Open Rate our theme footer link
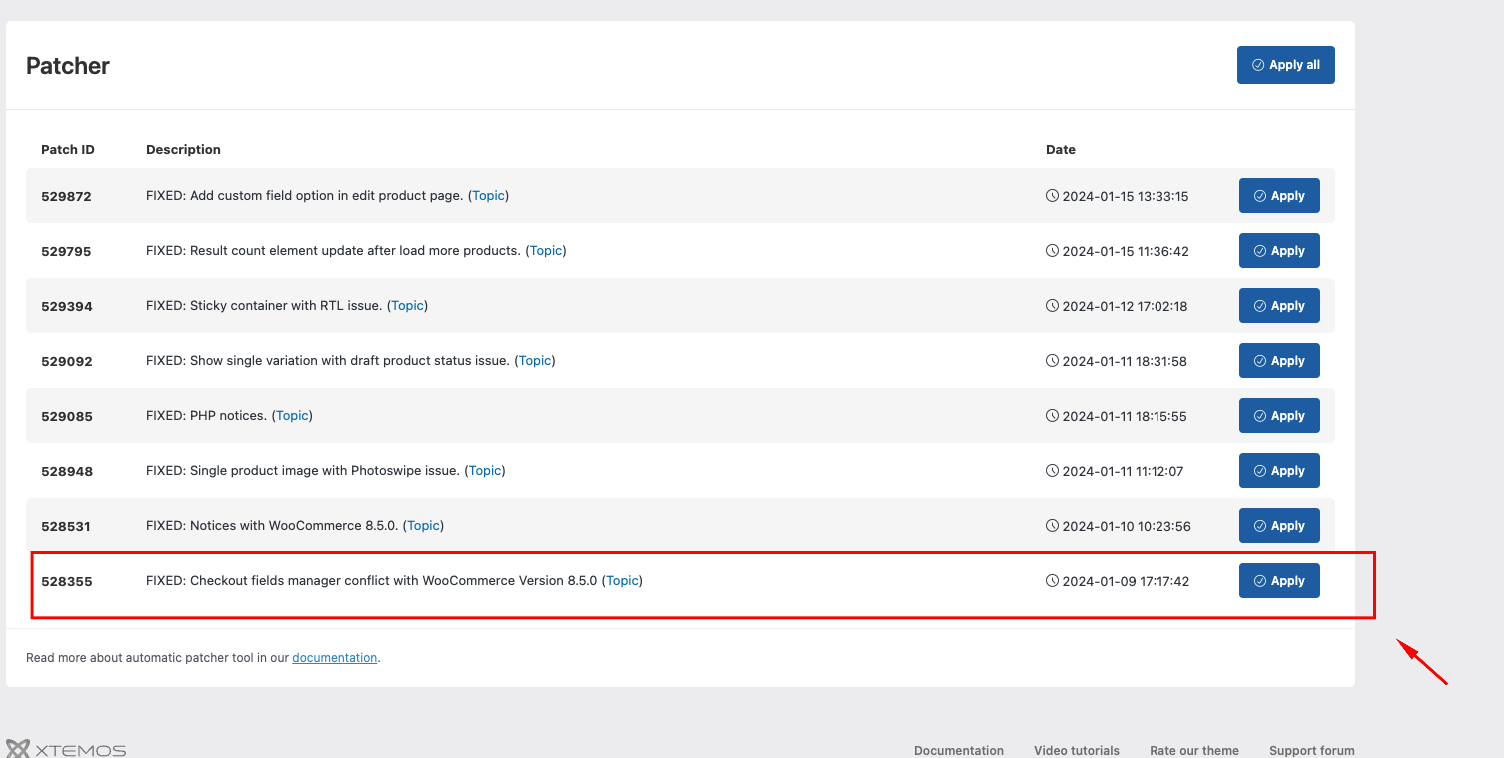 point(1194,750)
